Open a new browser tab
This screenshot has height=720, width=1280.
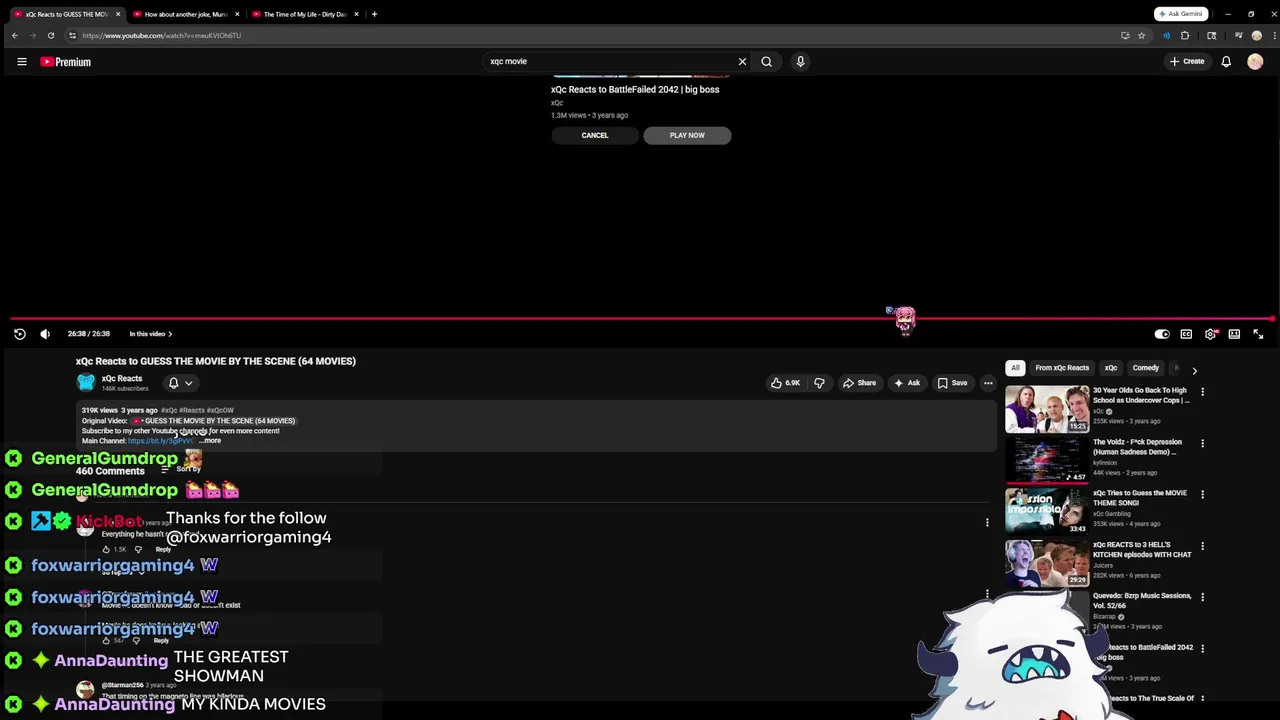[374, 14]
